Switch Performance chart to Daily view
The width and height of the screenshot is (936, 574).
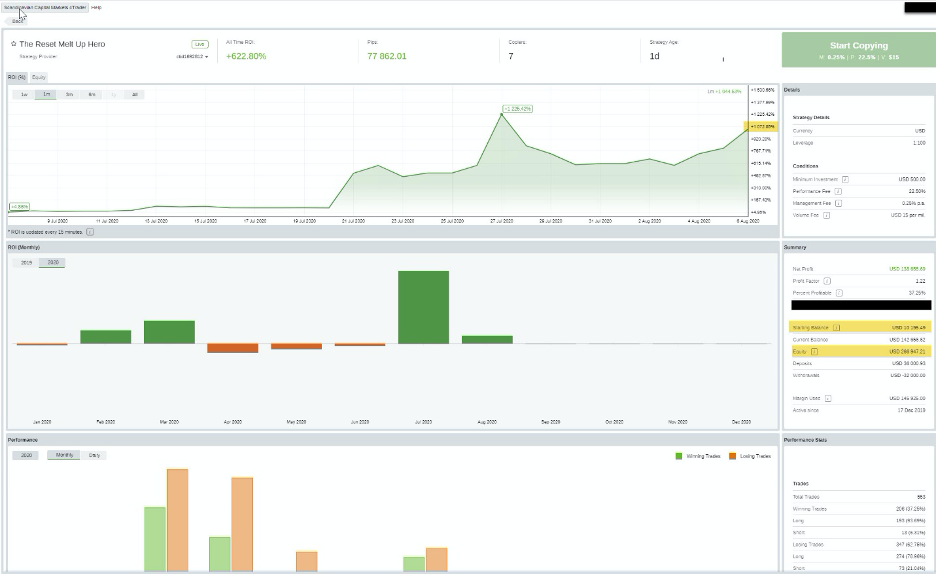click(94, 455)
